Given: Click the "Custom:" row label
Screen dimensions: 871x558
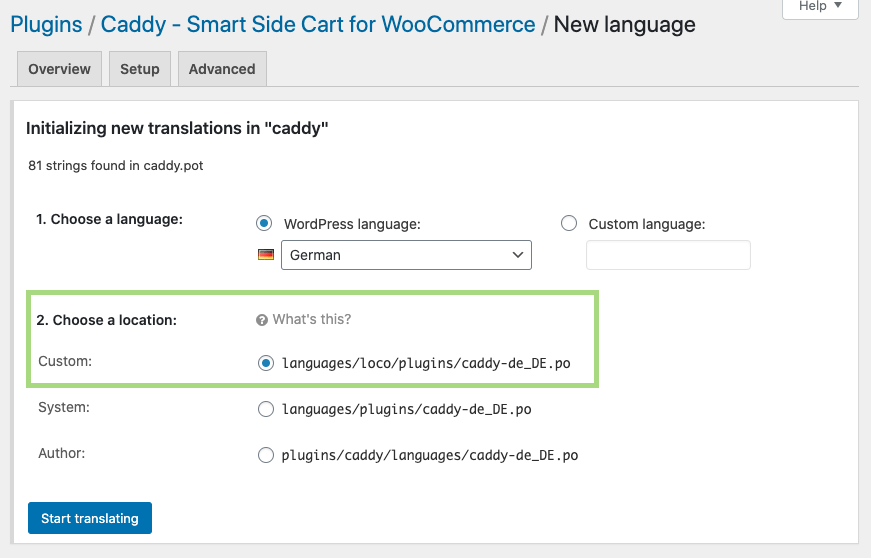Looking at the screenshot, I should [x=65, y=361].
